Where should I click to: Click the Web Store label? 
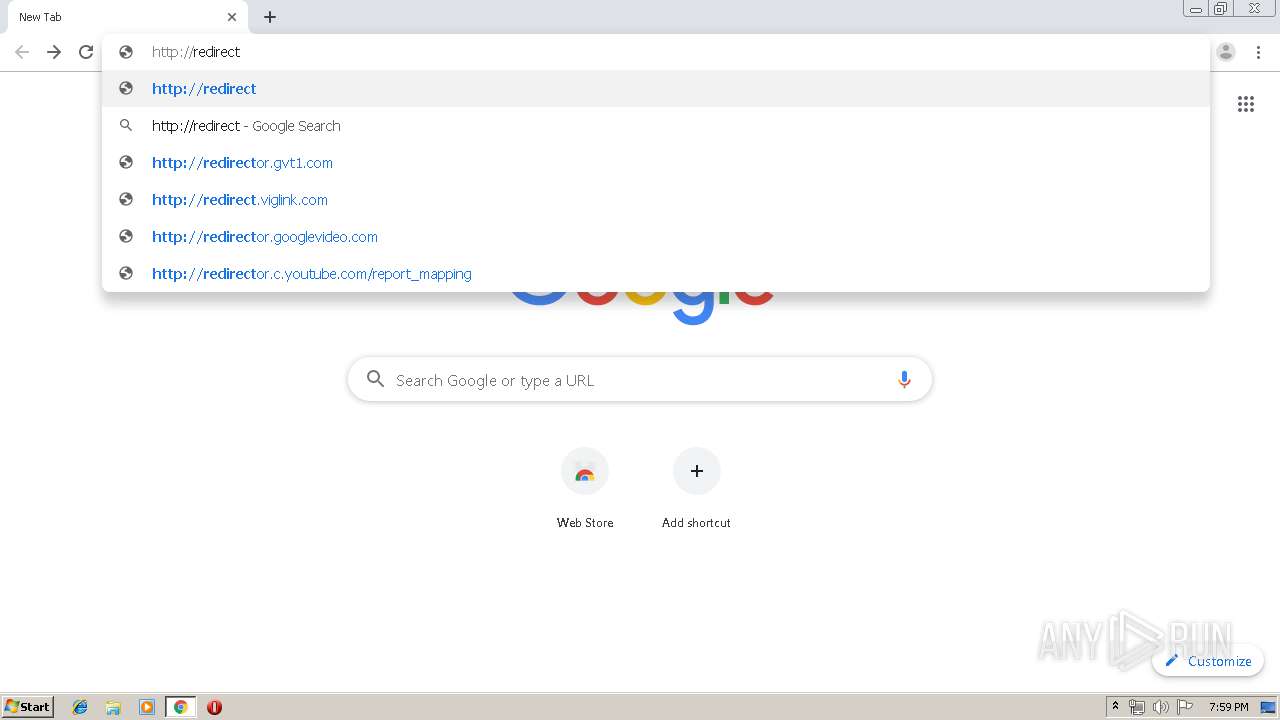(x=585, y=523)
